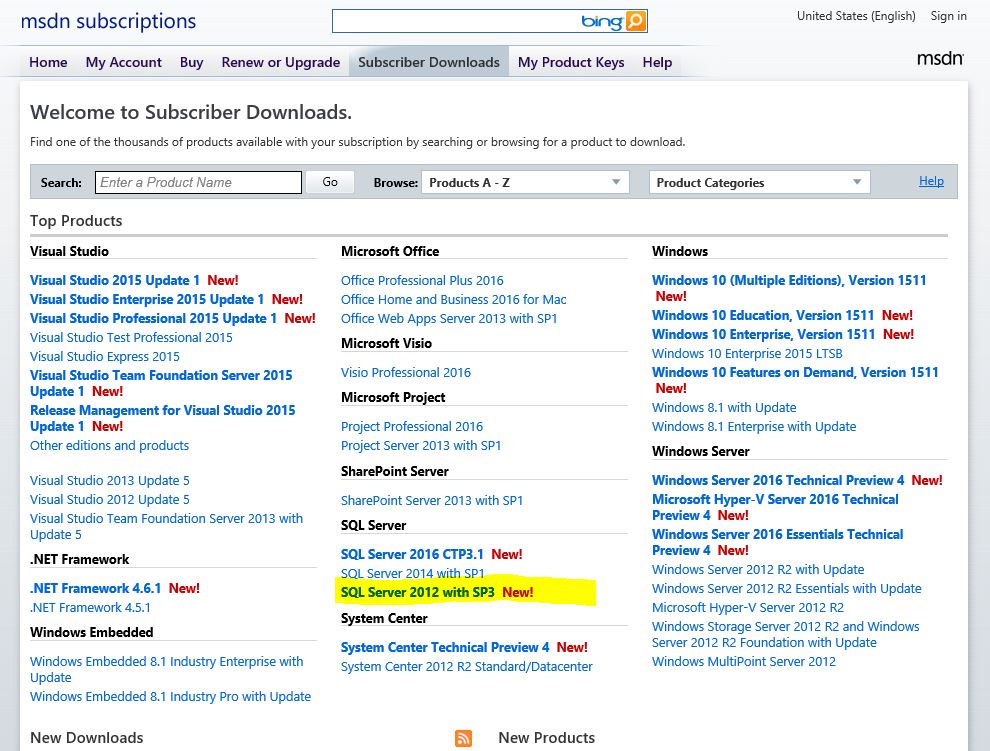Viewport: 990px width, 751px height.
Task: Open My Product Keys tab
Action: 571,62
